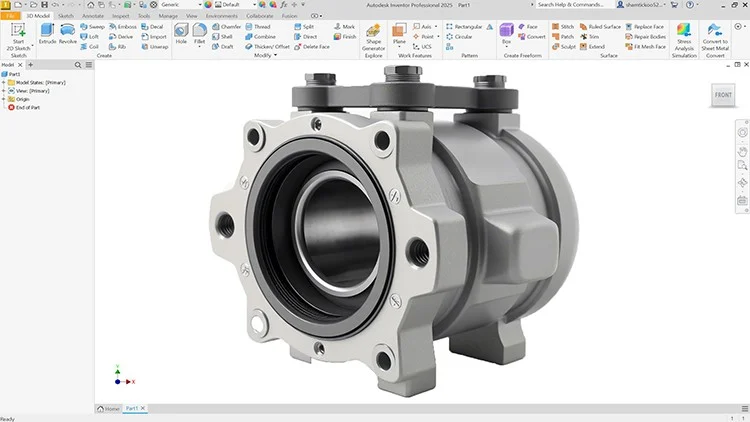Expand the Origin folder in browser
750x422 pixels.
click(x=4, y=99)
